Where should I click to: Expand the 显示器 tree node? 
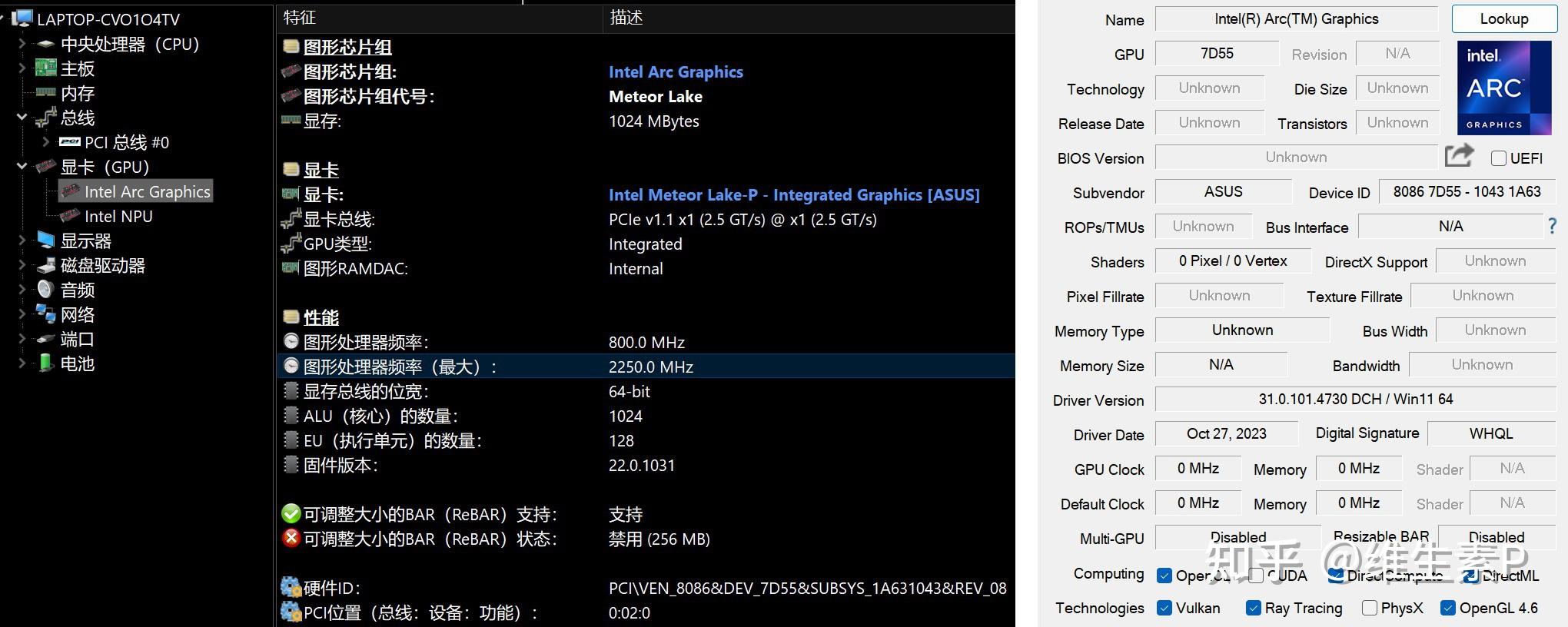click(22, 241)
